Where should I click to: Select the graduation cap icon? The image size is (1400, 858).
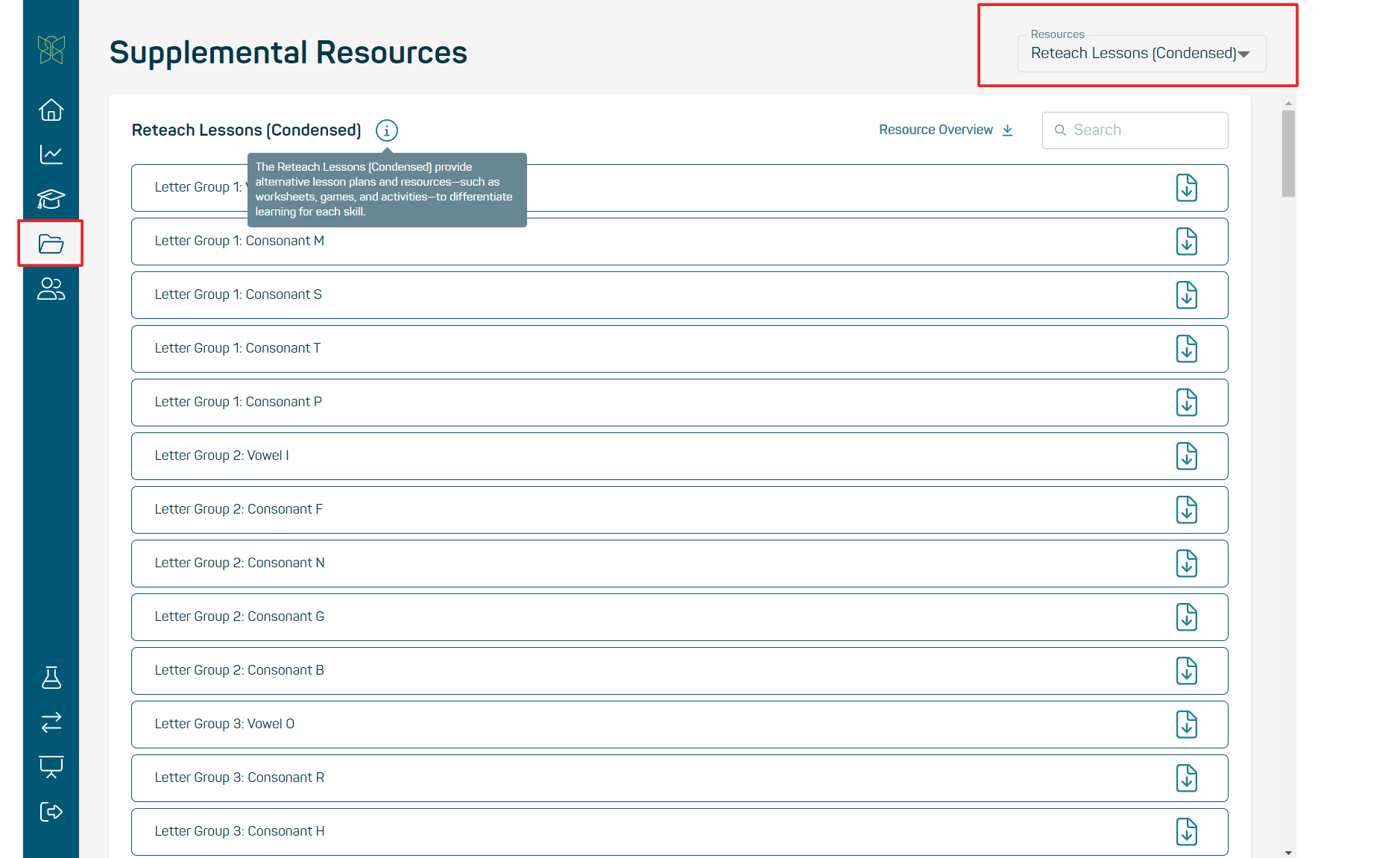tap(50, 199)
